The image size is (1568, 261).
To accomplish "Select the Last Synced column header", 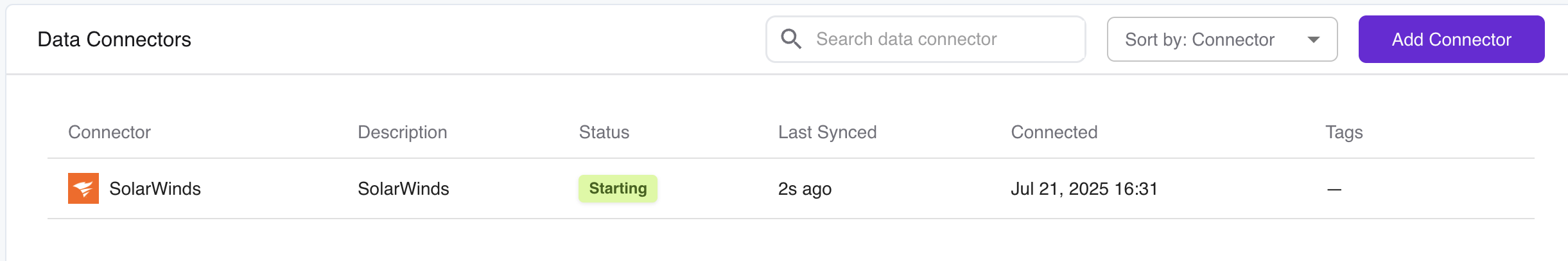I will pos(827,132).
